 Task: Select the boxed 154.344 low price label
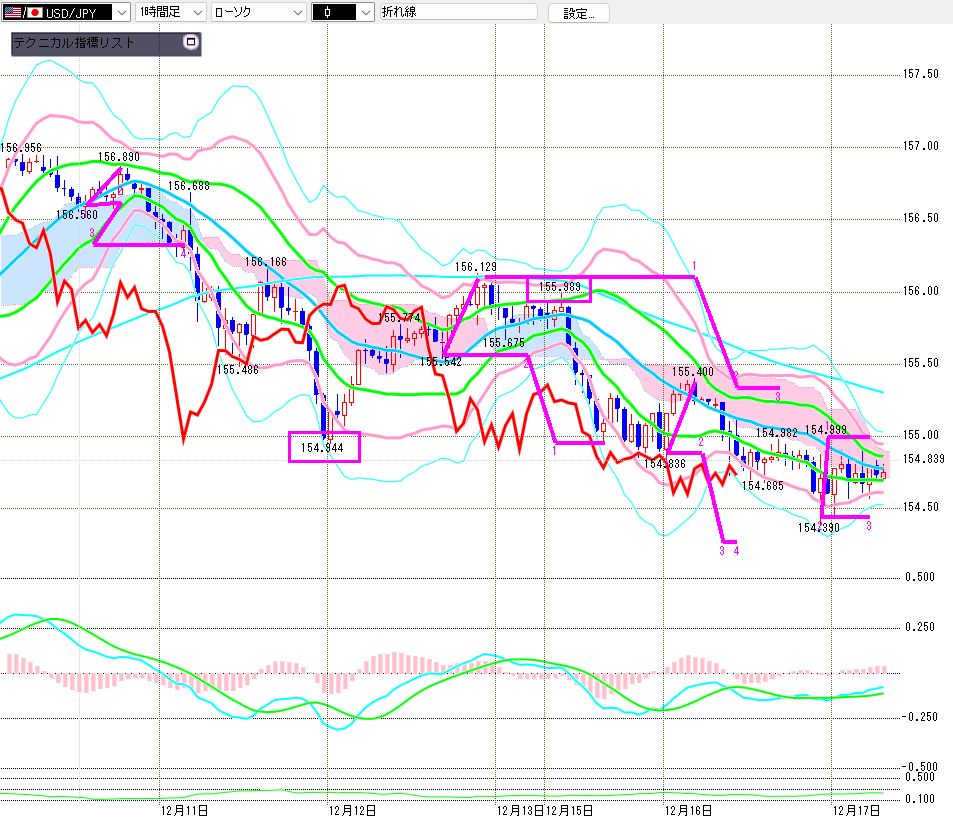(x=322, y=447)
